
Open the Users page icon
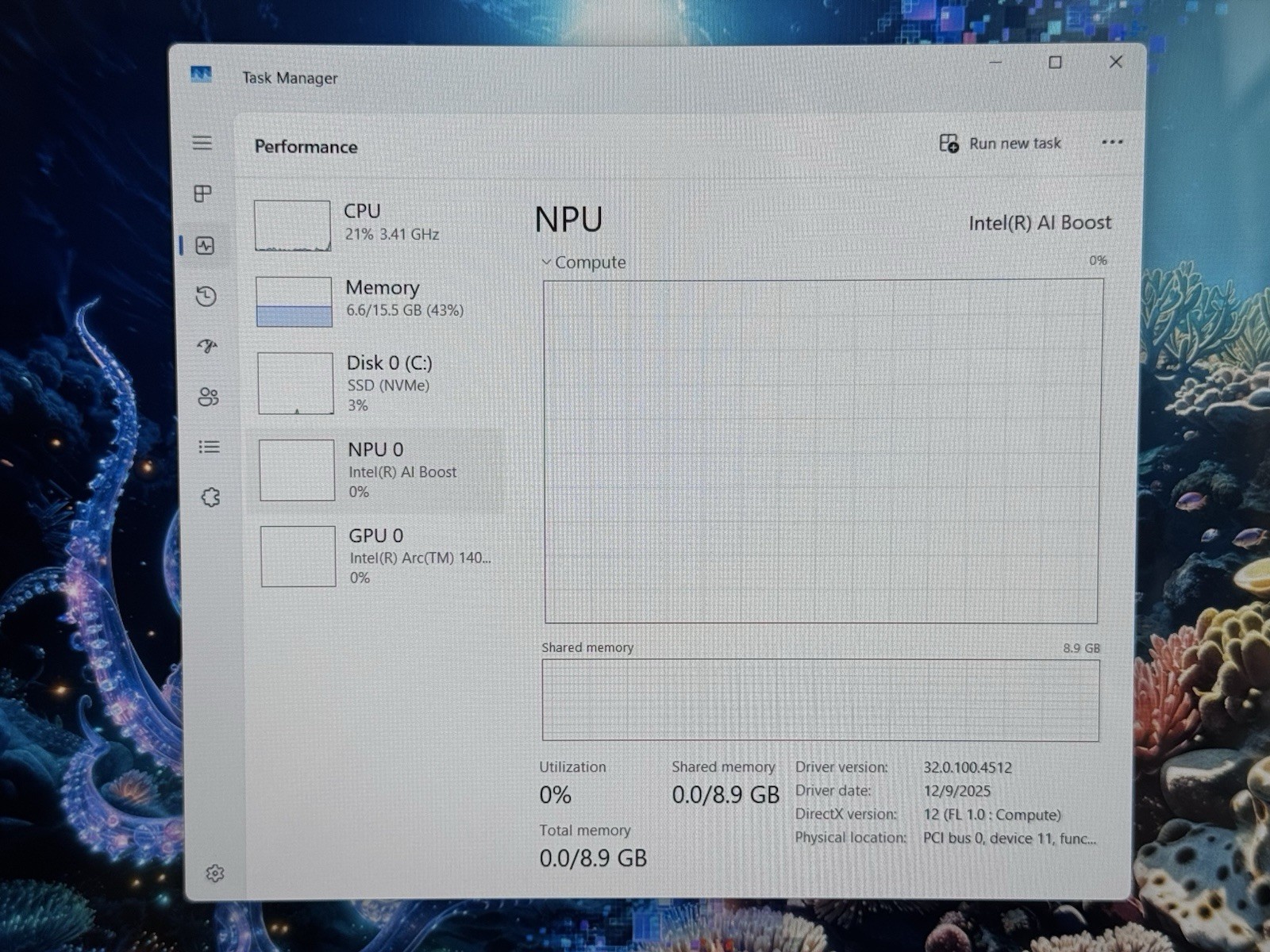[208, 397]
